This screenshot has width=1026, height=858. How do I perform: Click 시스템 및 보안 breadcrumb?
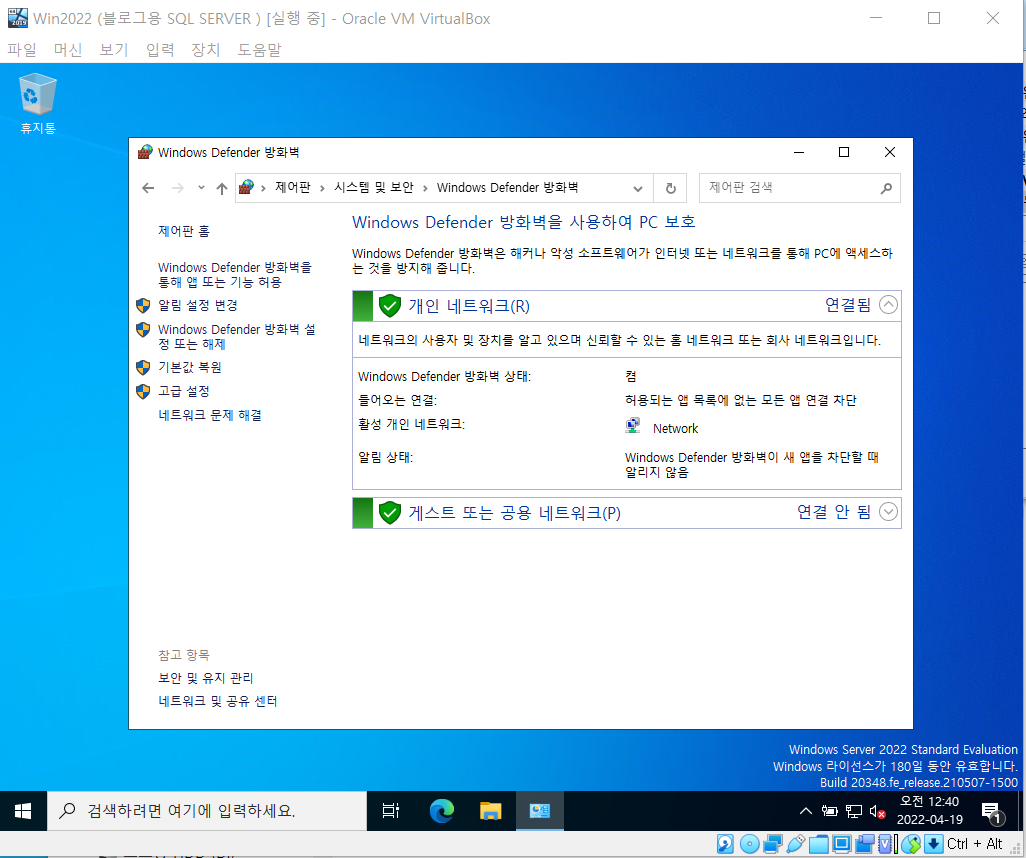click(374, 188)
